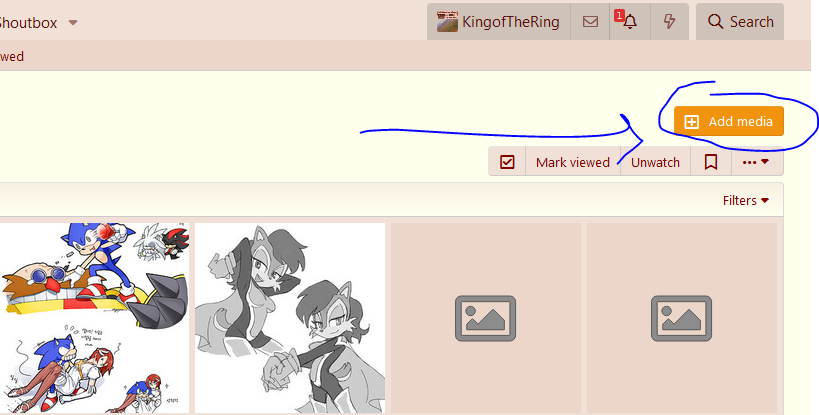The width and height of the screenshot is (819, 415).
Task: Open the first placeholder image thumbnail
Action: (486, 318)
